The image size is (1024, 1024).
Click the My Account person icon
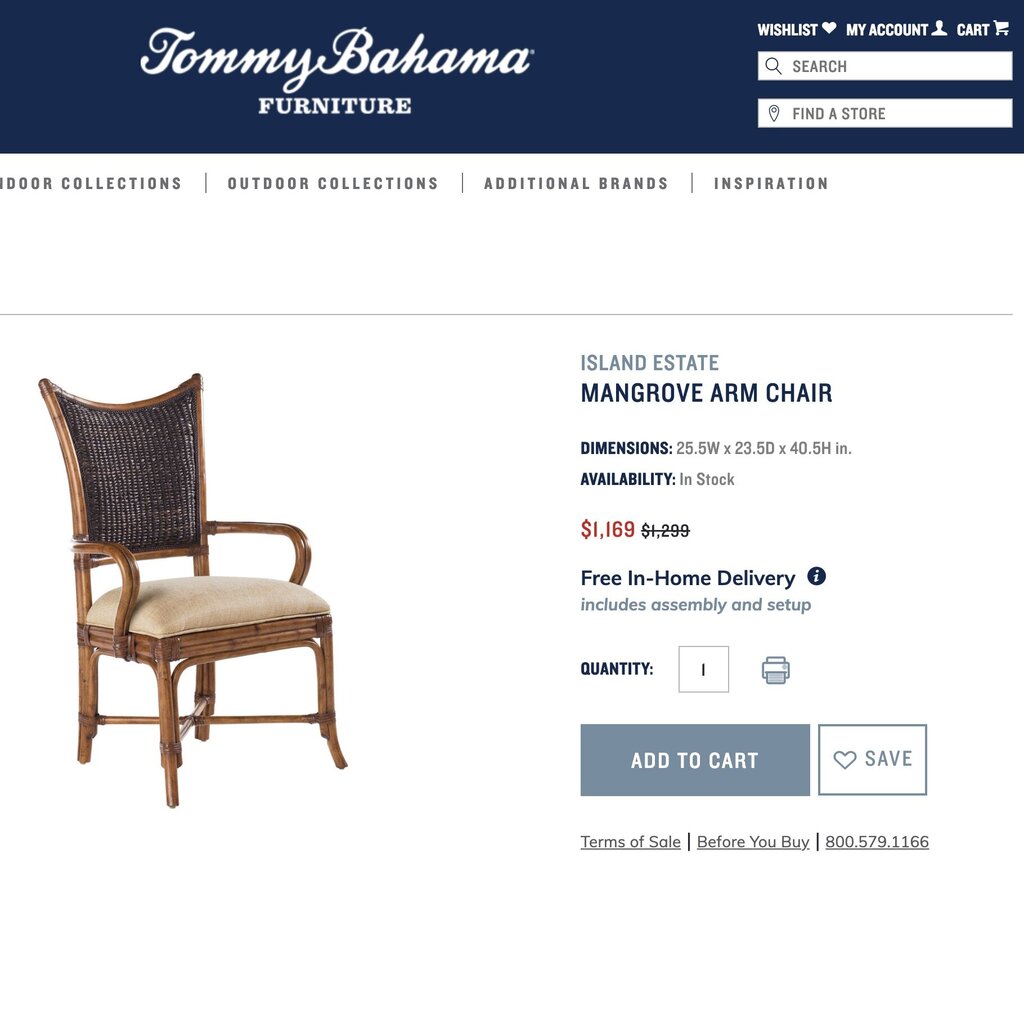939,27
